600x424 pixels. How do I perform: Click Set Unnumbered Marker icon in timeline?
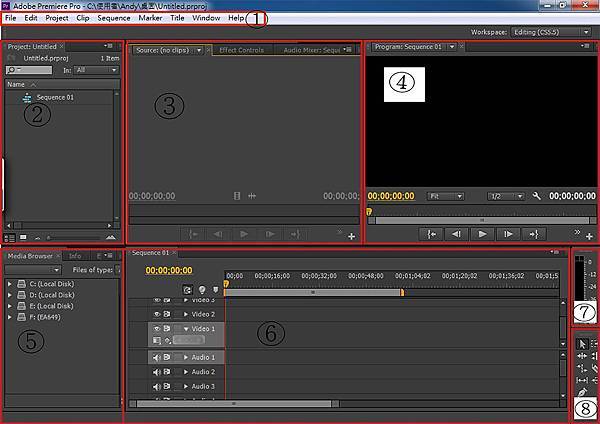215,290
